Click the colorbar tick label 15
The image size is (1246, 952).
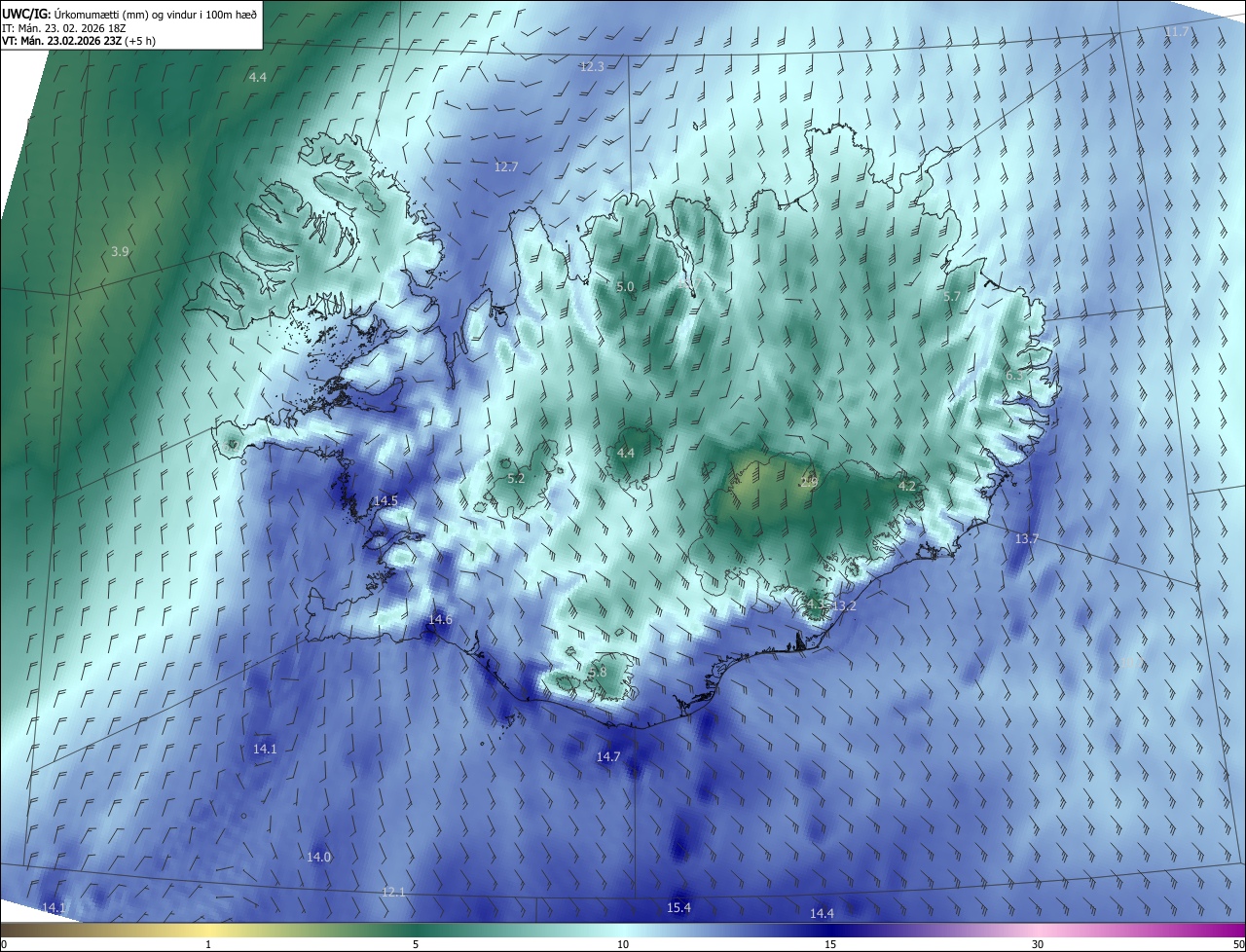tap(830, 945)
